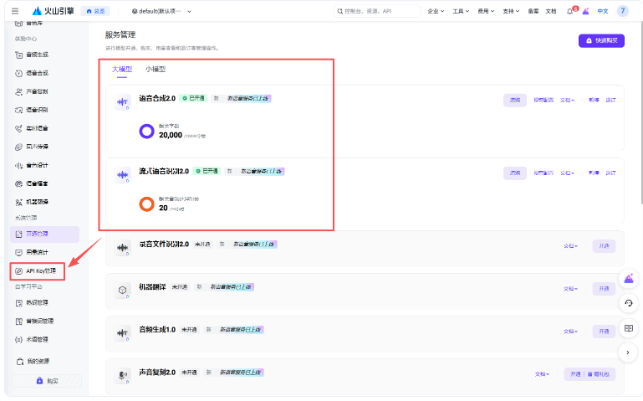The height and width of the screenshot is (401, 643).
Task: Click the 已开通 status badge on 语音合成2.0
Action: coord(193,98)
